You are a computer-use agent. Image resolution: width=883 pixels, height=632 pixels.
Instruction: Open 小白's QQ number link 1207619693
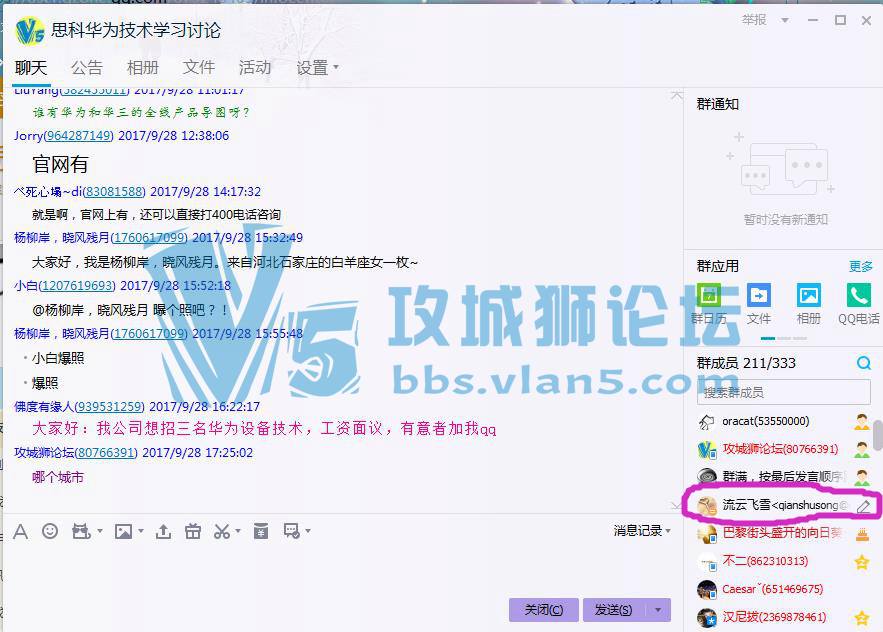point(77,286)
